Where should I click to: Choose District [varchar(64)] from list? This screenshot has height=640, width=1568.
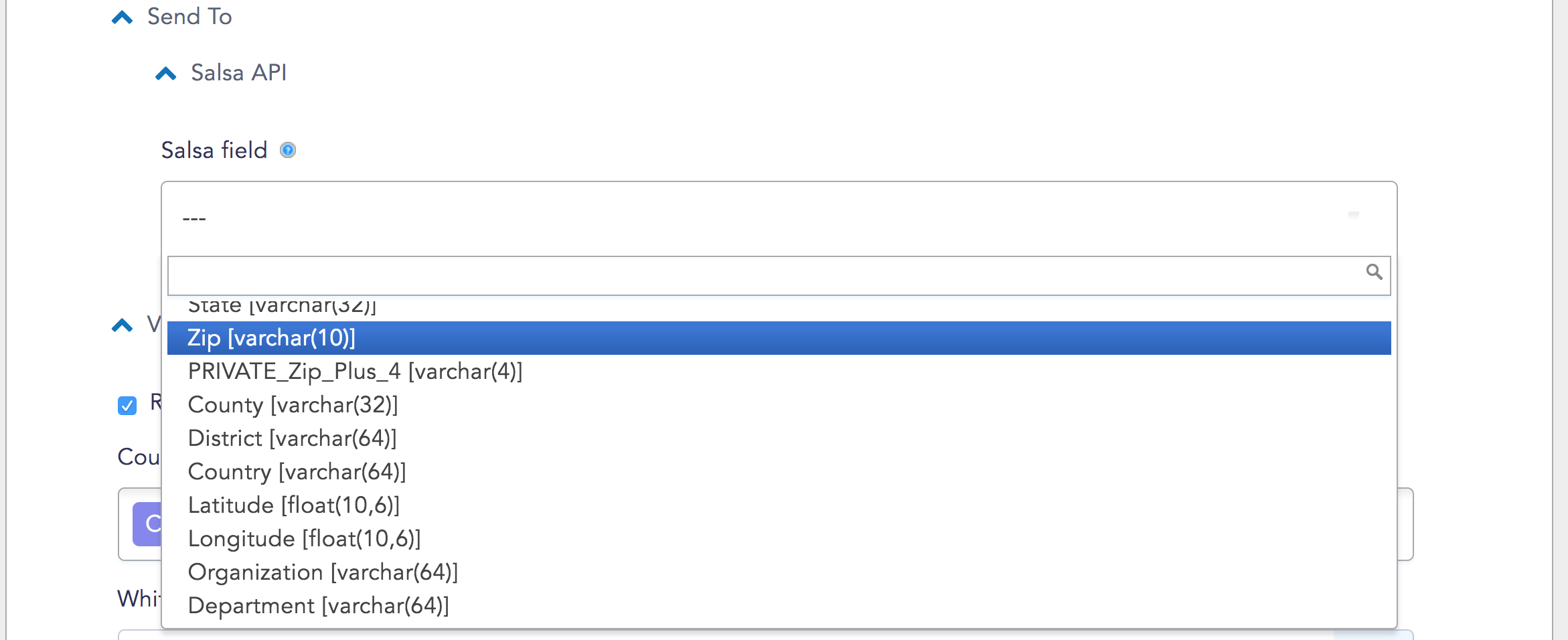779,438
